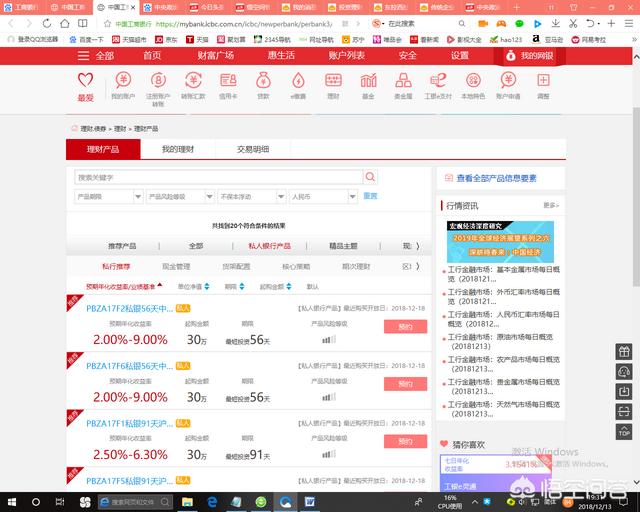
Task: Open File Explorer in taskbar
Action: tap(187, 502)
